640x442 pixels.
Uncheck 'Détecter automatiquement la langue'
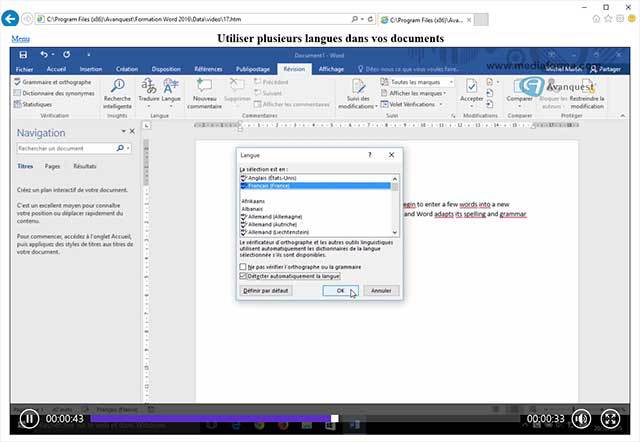click(244, 276)
